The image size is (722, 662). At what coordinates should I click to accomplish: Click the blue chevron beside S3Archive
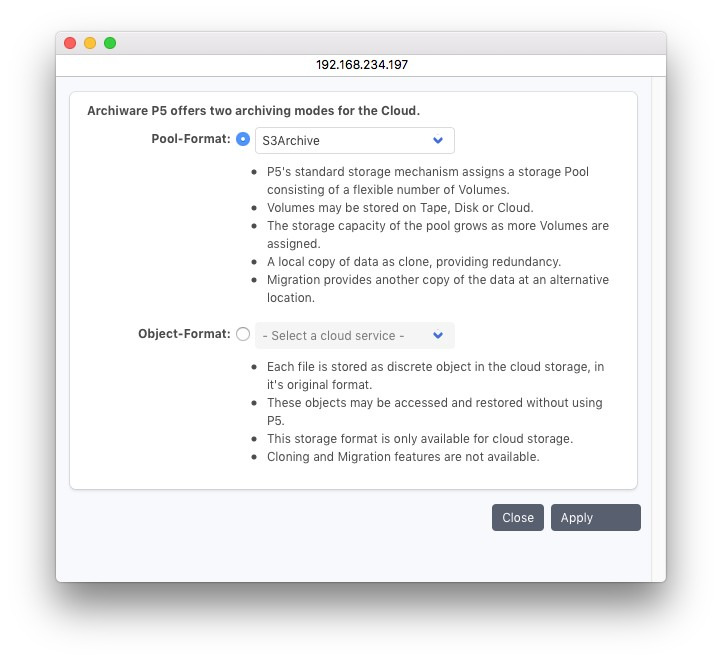tap(438, 141)
